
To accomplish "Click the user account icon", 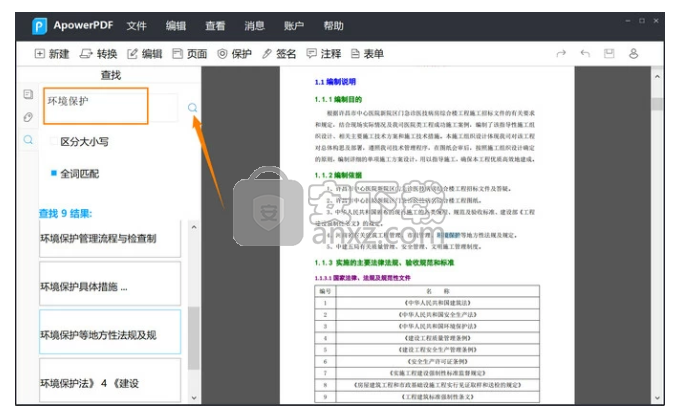I will pyautogui.click(x=633, y=54).
